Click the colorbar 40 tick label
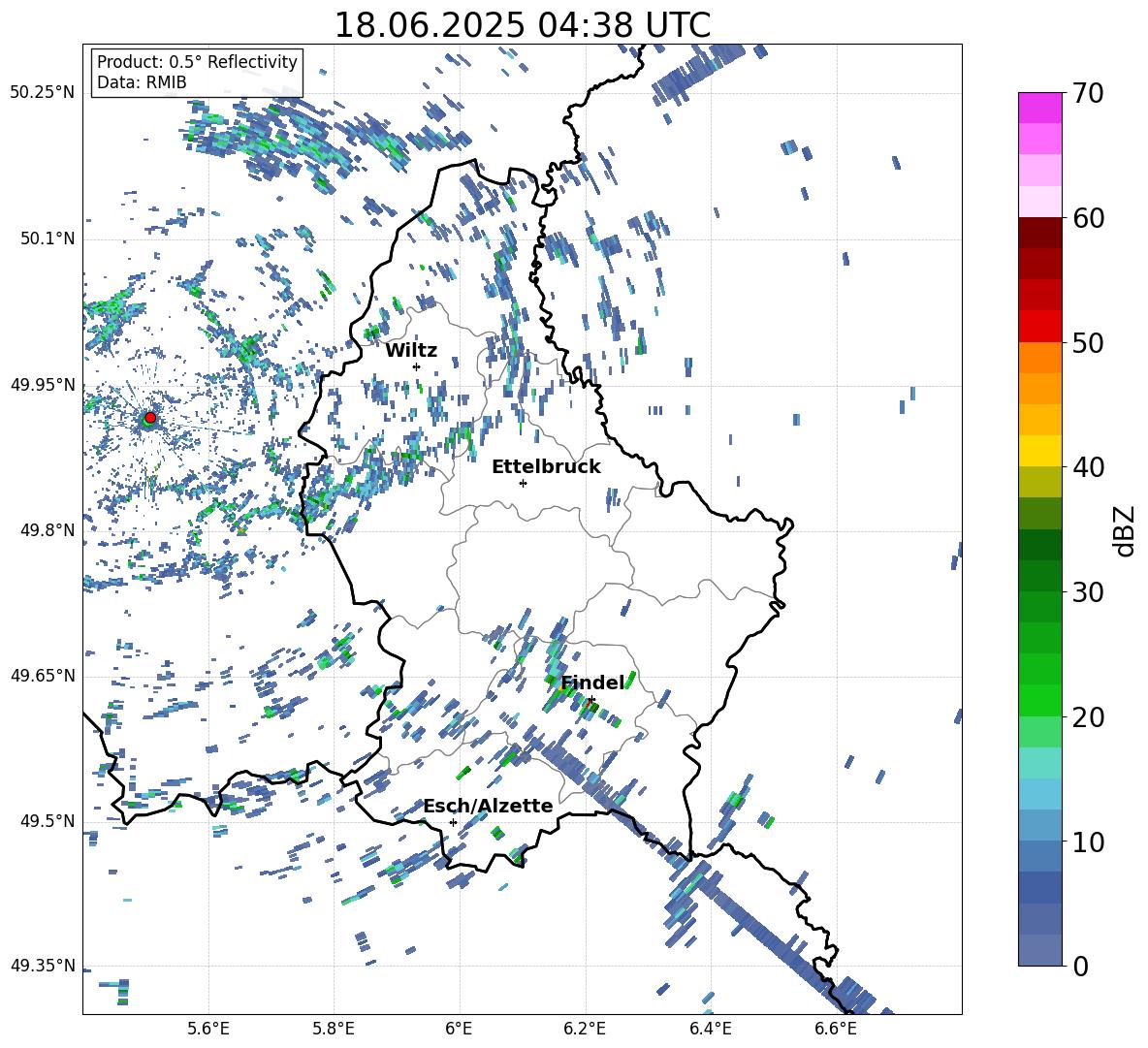Screen dimensions: 1148x1048 [1088, 467]
